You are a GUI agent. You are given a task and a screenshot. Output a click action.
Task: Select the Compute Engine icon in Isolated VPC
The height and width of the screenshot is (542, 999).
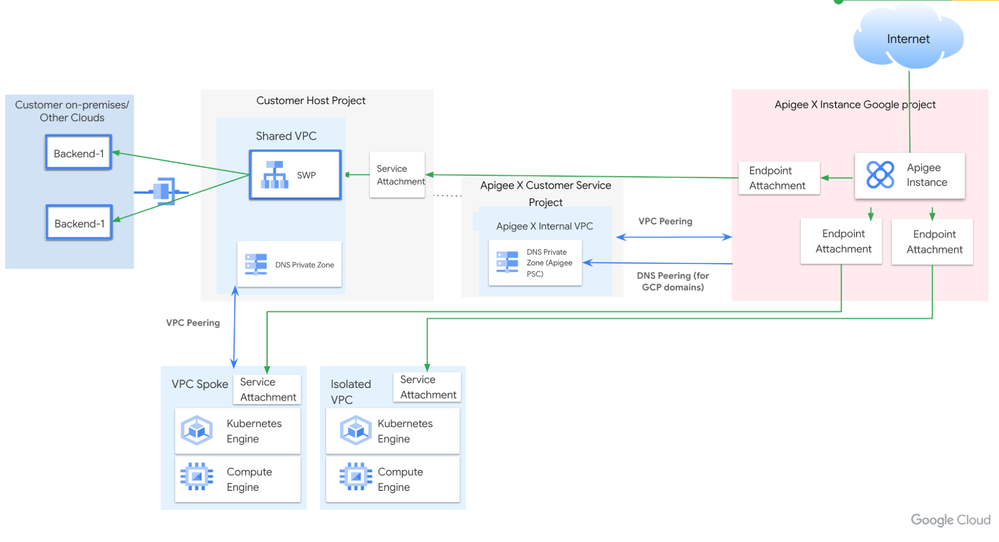point(356,476)
